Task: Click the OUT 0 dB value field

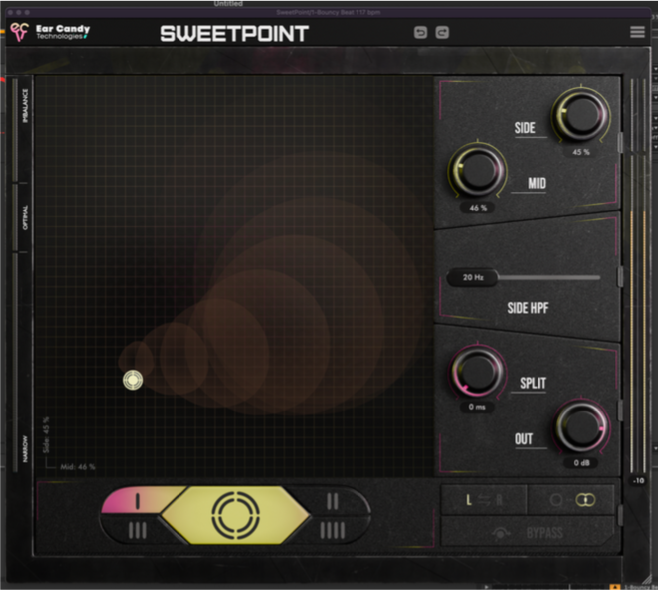Action: tap(582, 463)
